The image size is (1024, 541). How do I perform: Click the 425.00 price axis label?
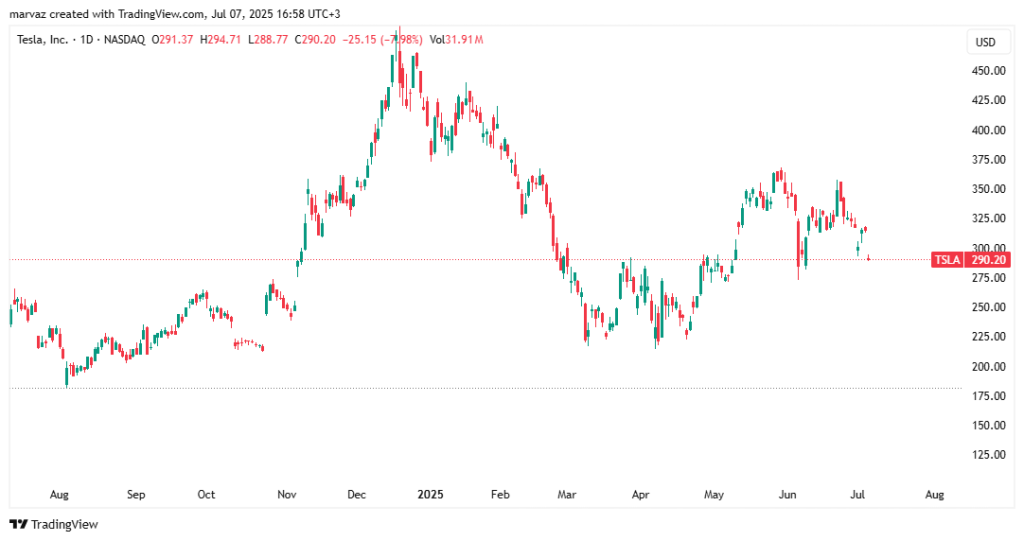tap(989, 100)
